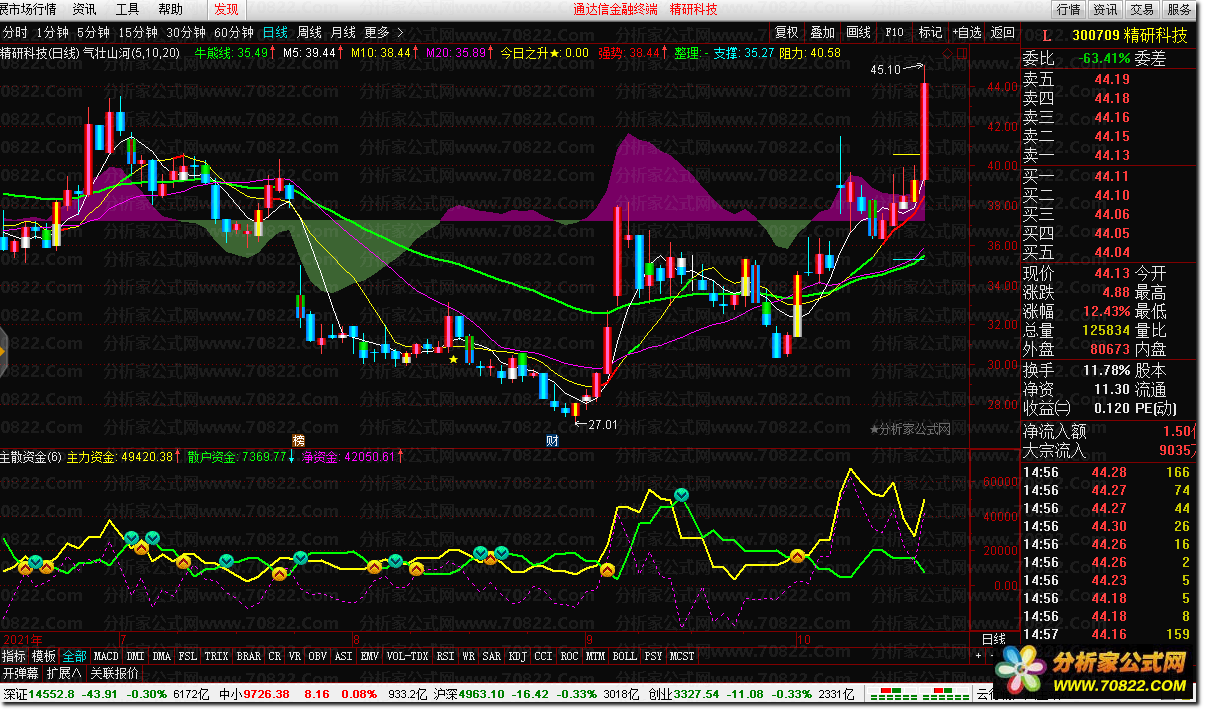Click the 返回 back button

pyautogui.click(x=1002, y=32)
